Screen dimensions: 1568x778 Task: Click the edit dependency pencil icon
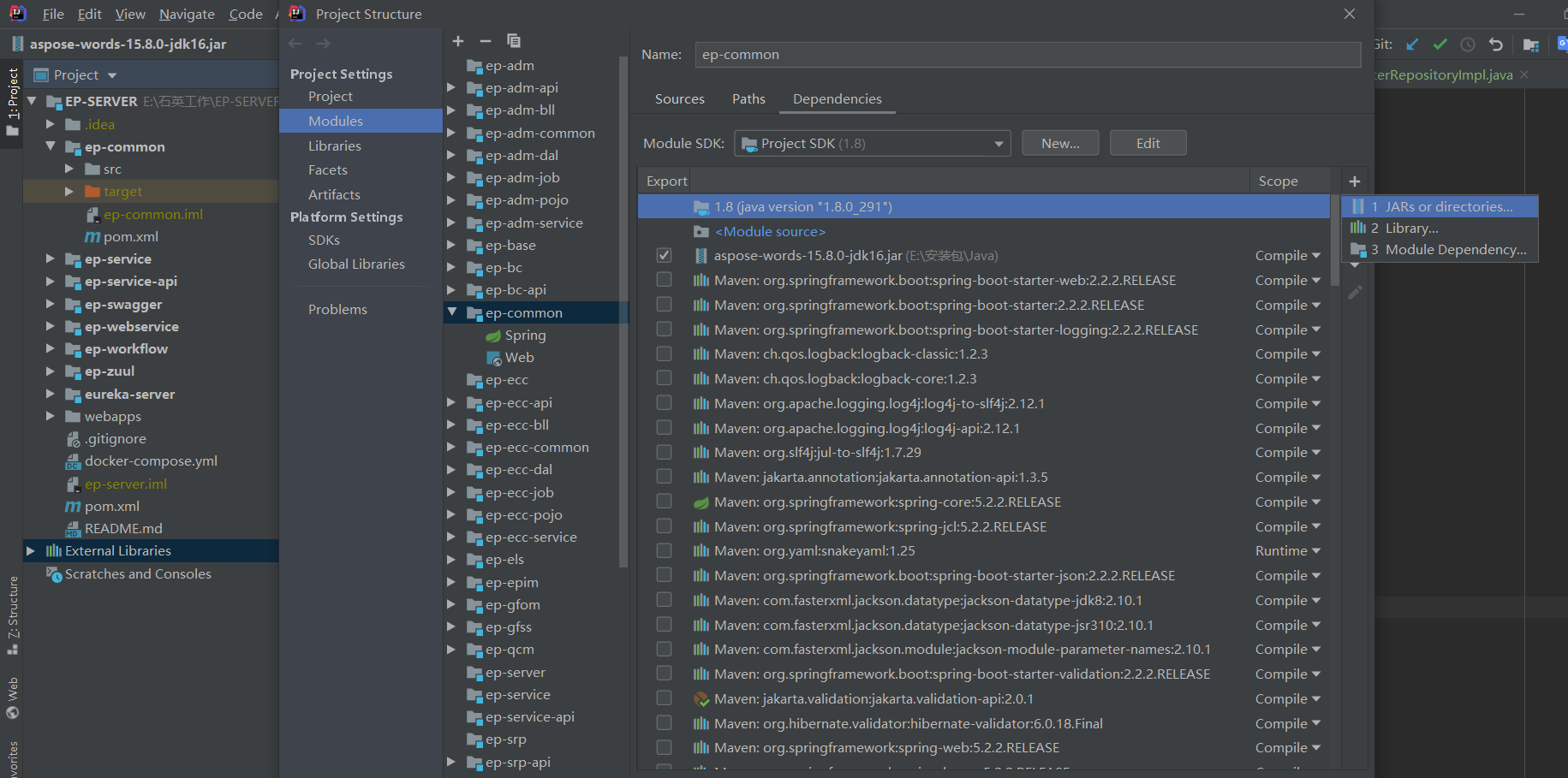tap(1355, 293)
